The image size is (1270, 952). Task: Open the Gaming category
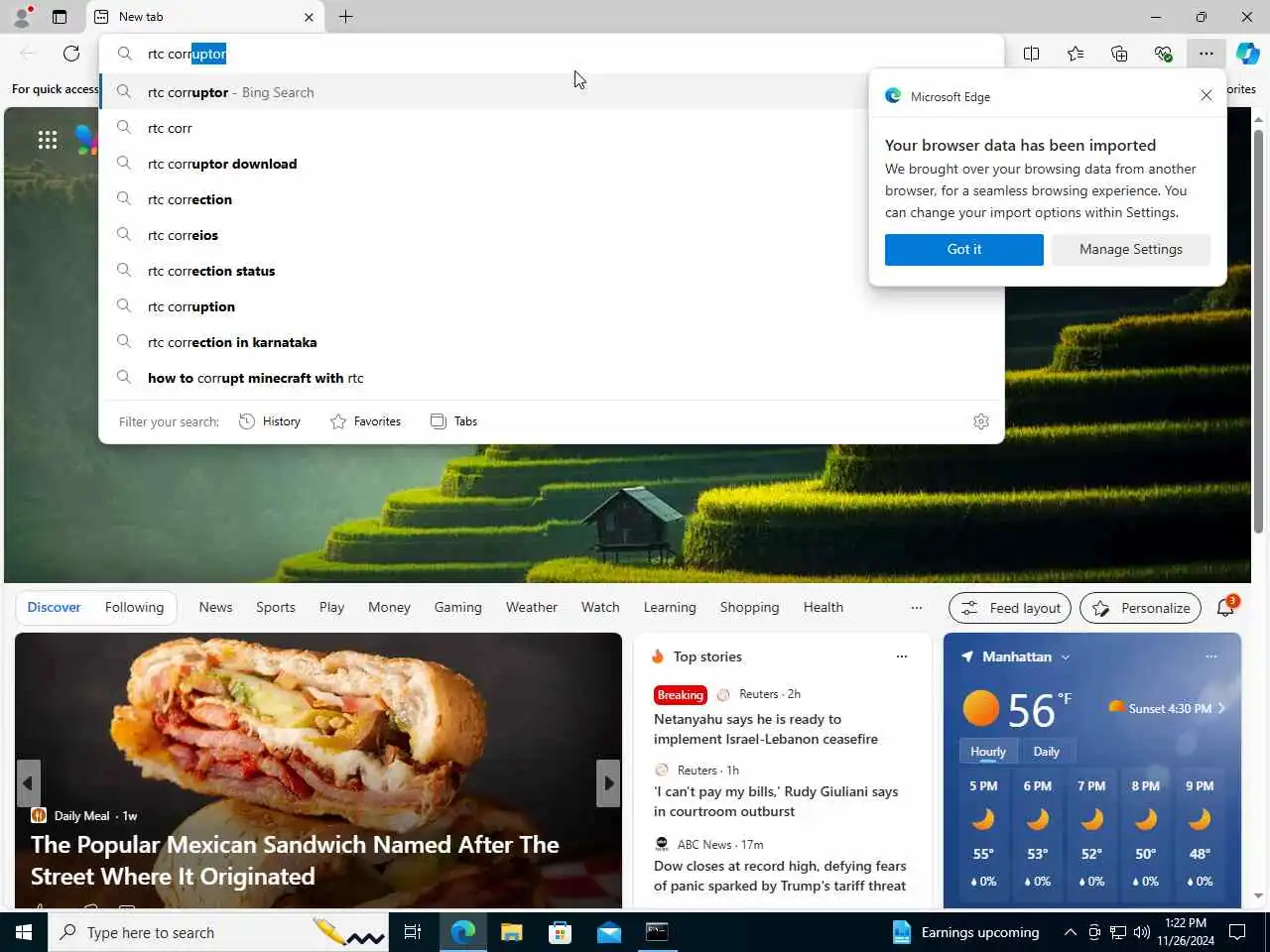457,607
